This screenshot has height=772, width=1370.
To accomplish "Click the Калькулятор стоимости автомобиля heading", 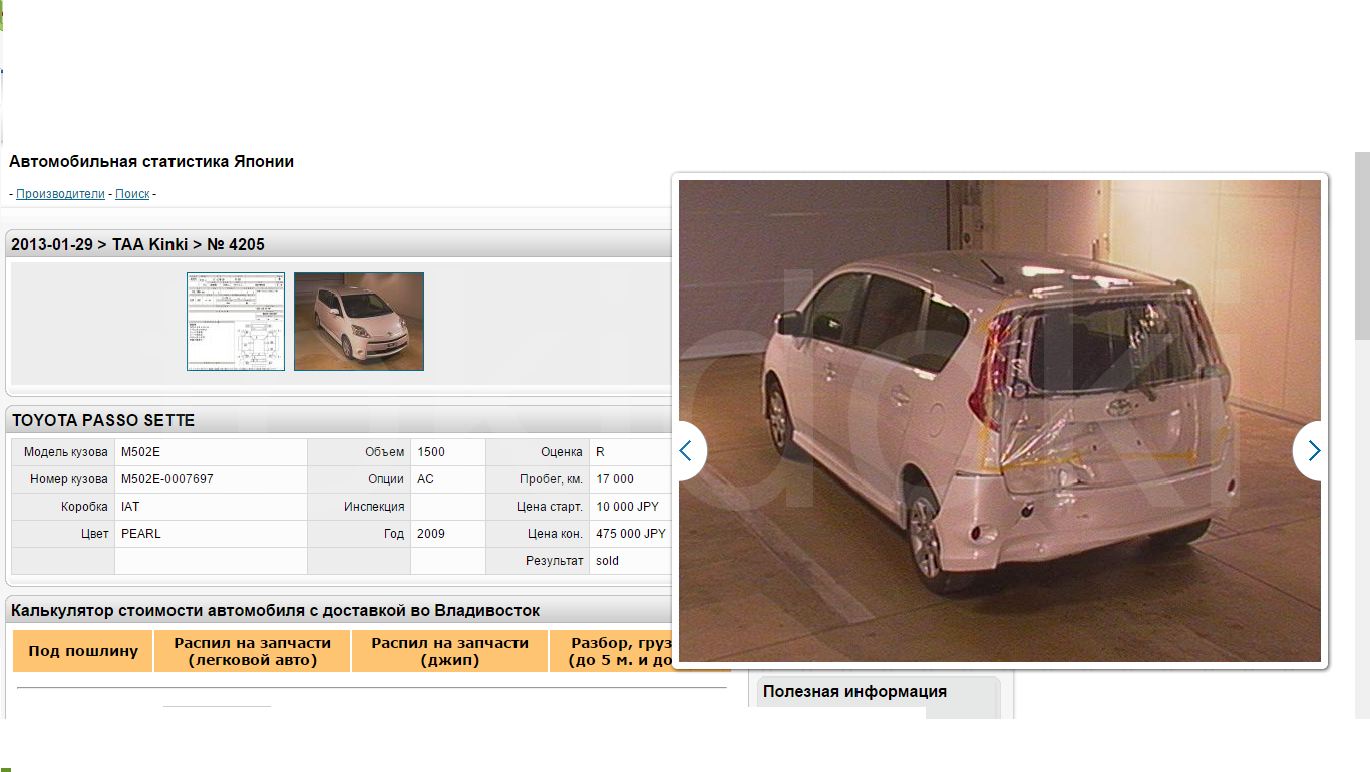I will 276,610.
